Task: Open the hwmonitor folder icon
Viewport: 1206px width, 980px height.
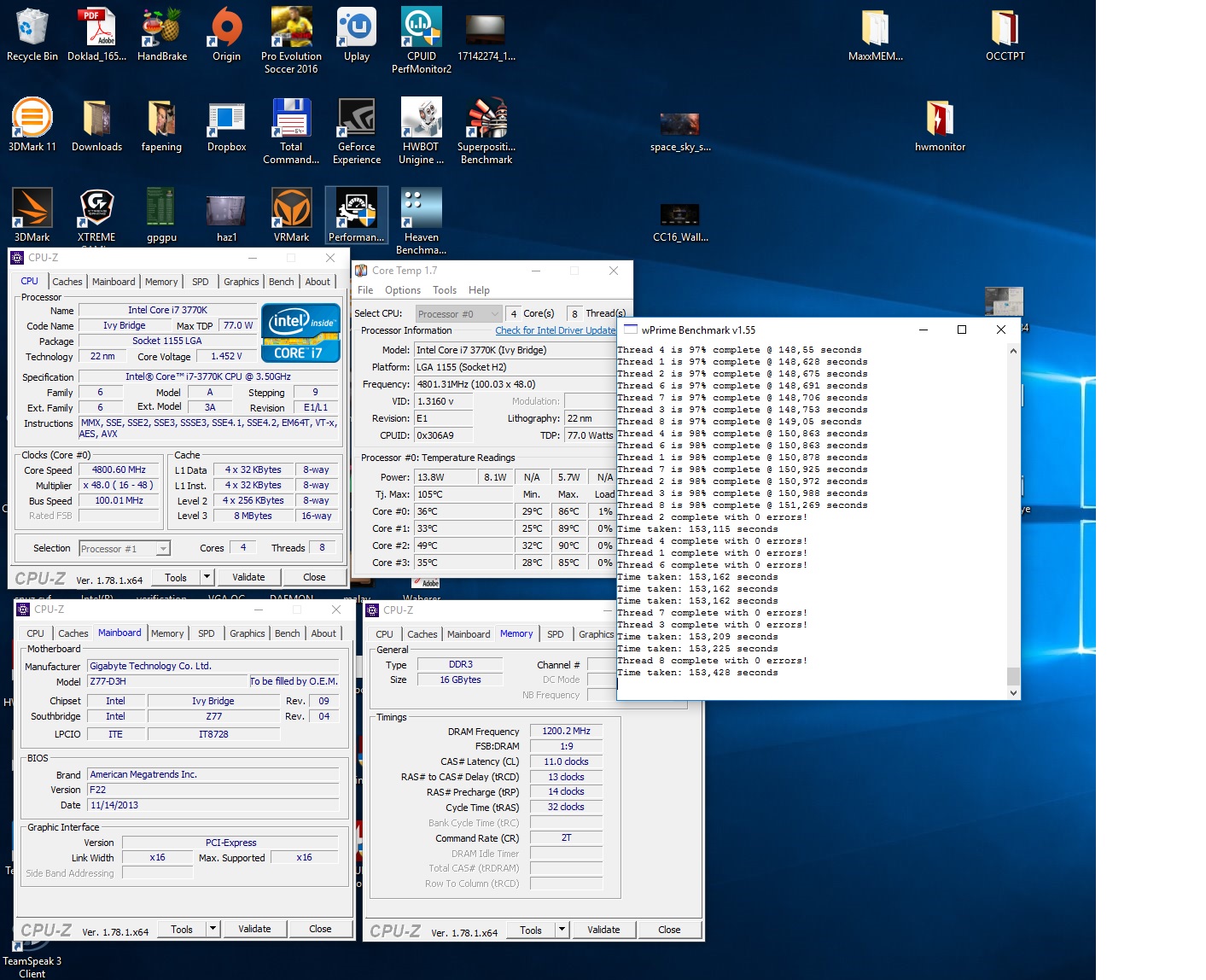Action: click(x=940, y=125)
